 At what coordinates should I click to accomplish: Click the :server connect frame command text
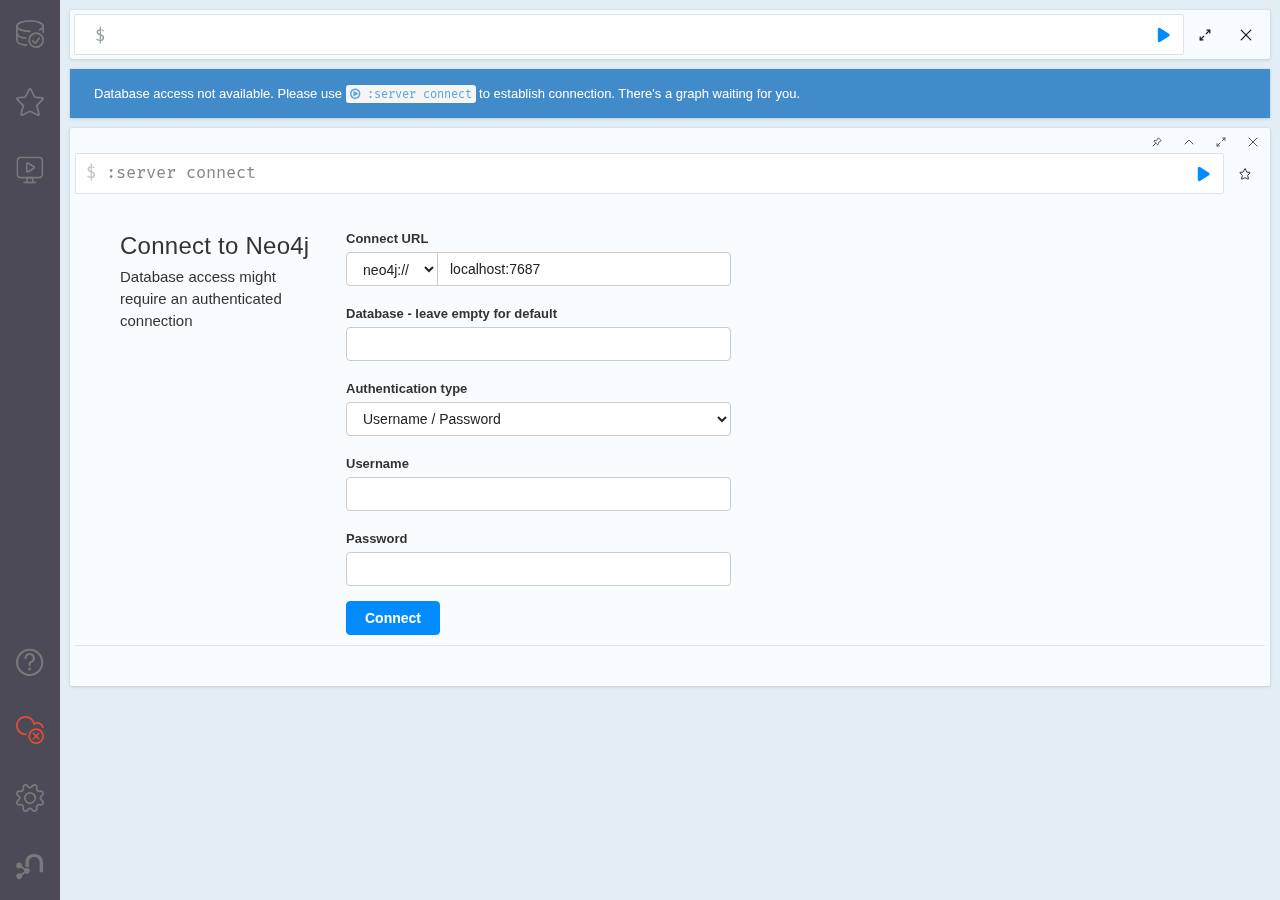(181, 173)
